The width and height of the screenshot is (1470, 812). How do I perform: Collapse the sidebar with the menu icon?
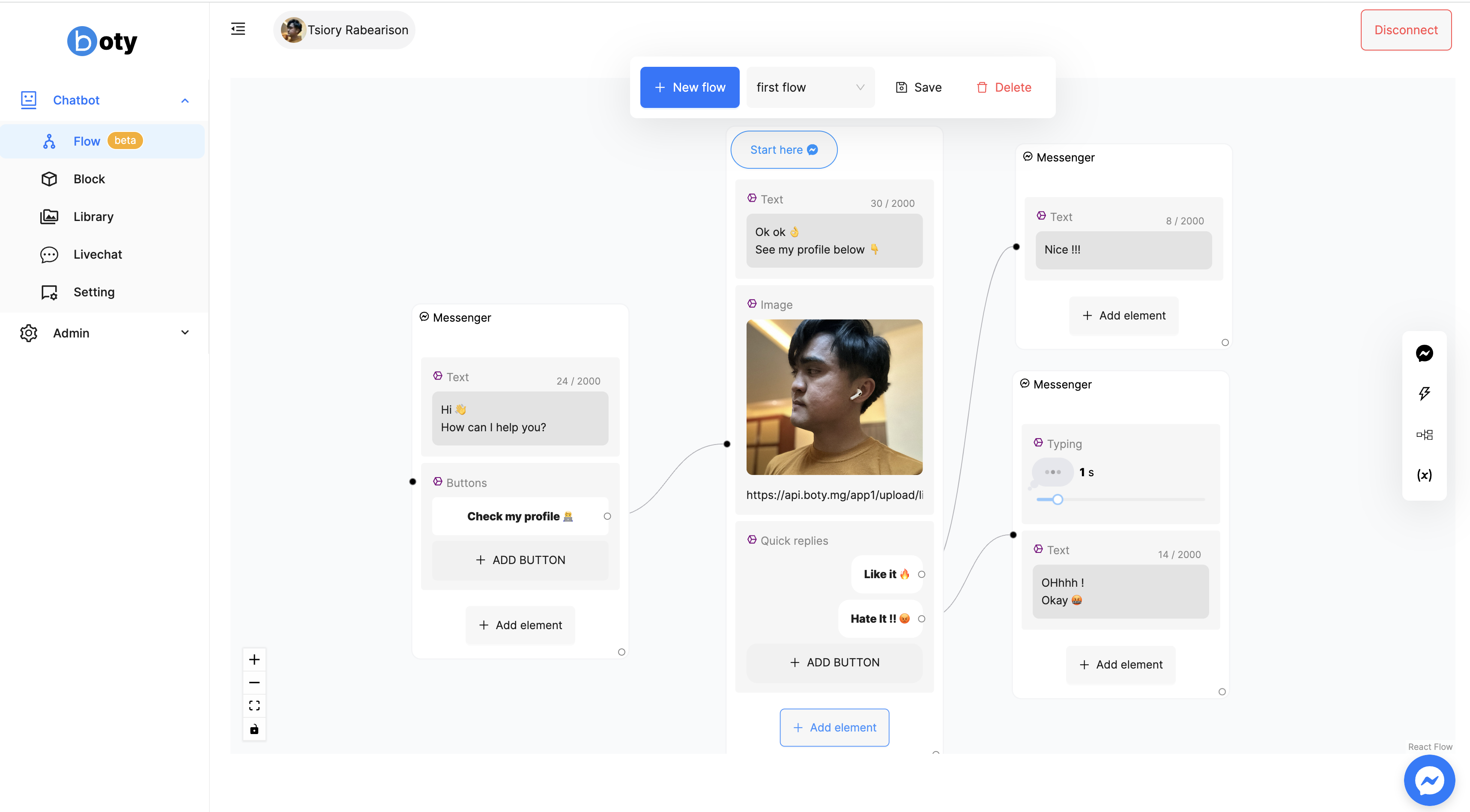coord(238,29)
